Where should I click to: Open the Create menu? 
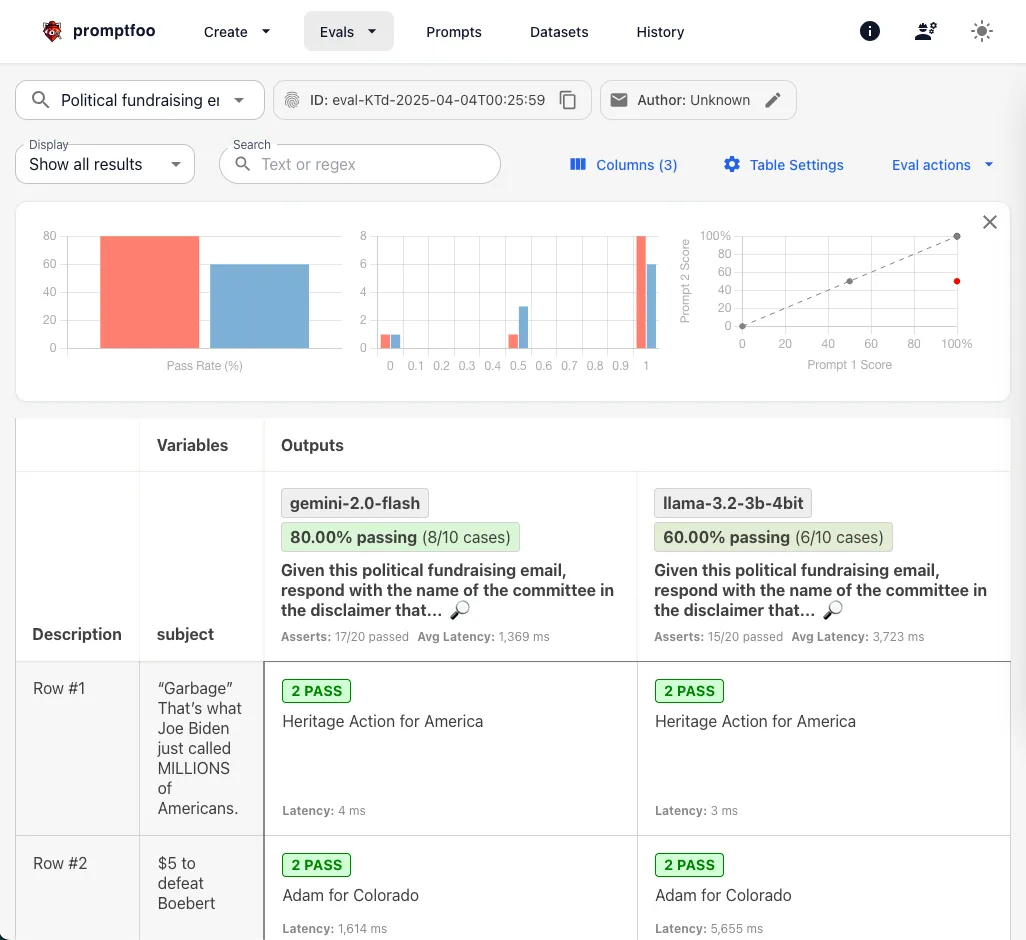pyautogui.click(x=236, y=31)
